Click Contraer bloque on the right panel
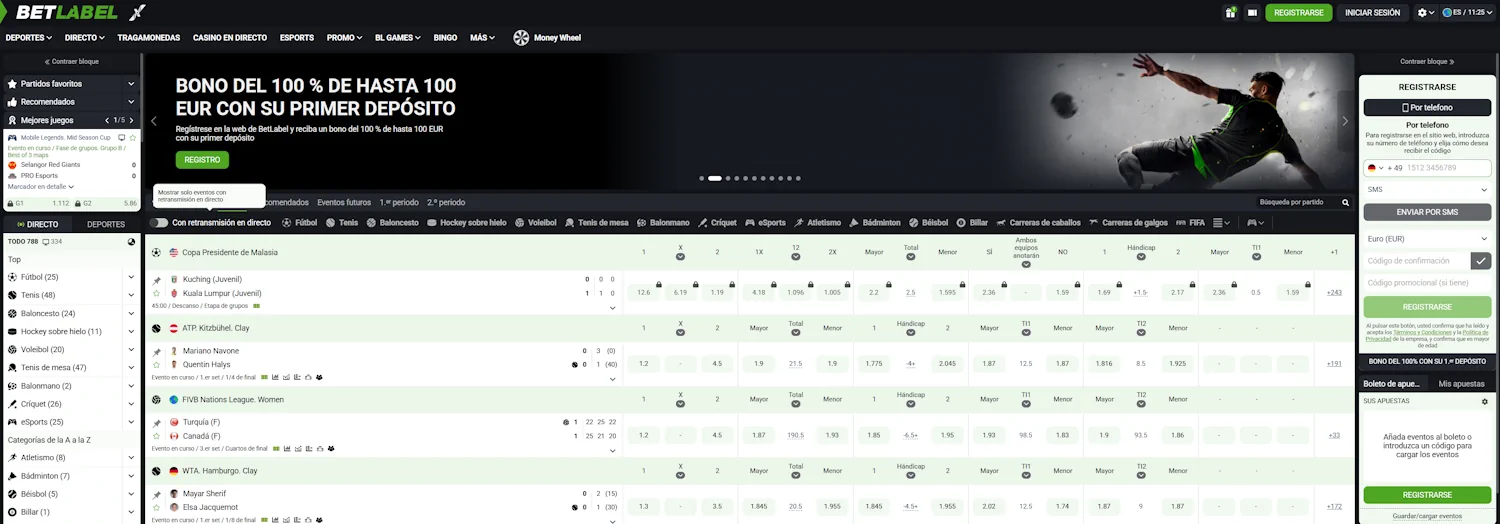The height and width of the screenshot is (524, 1500). coord(1427,61)
